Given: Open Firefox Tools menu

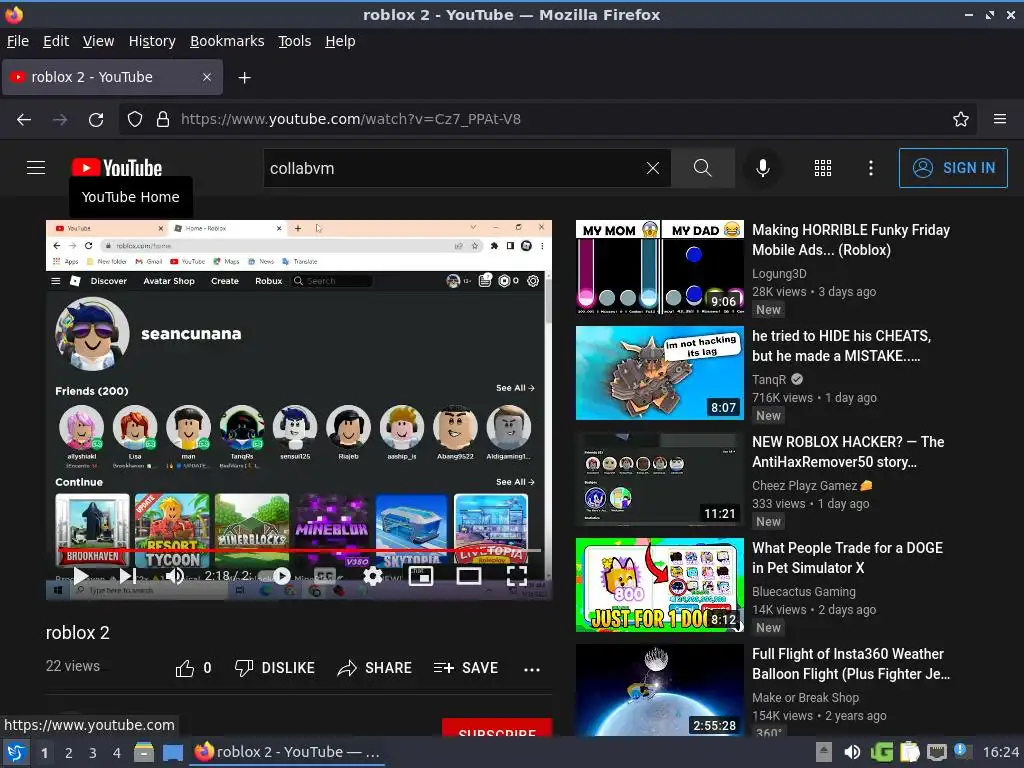Looking at the screenshot, I should [295, 41].
